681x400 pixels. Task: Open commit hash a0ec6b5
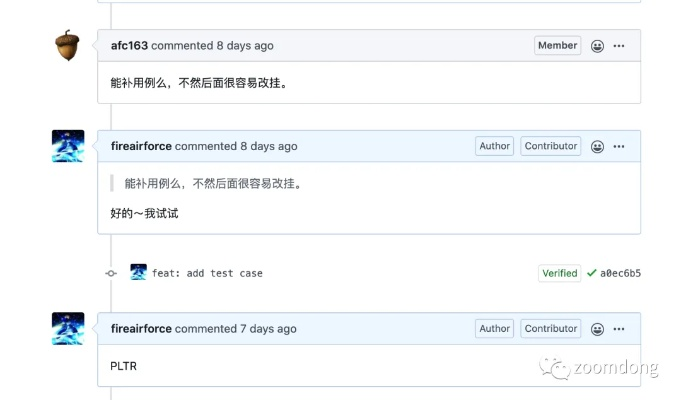coord(620,273)
